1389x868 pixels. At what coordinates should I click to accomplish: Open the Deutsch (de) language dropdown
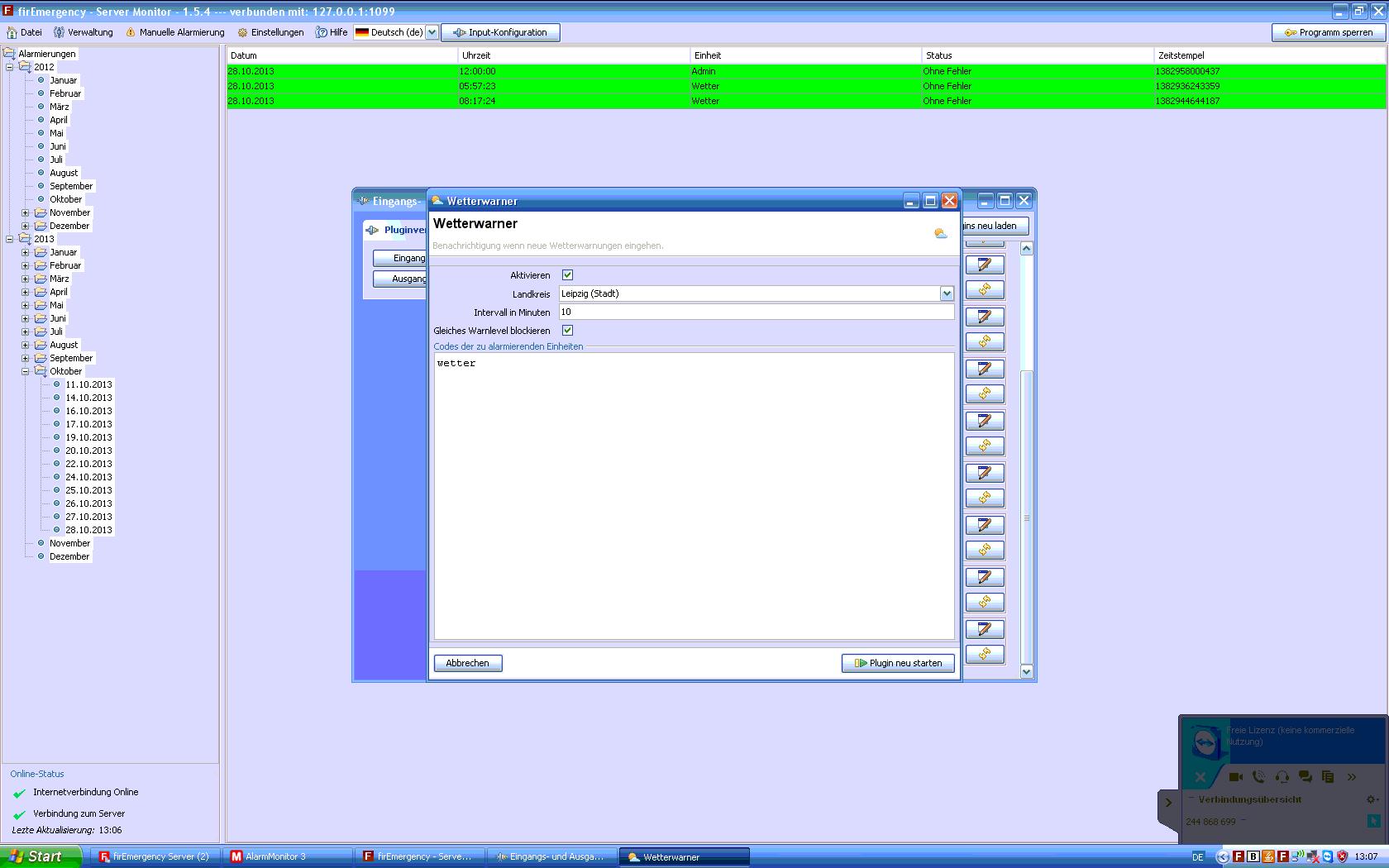pyautogui.click(x=432, y=32)
